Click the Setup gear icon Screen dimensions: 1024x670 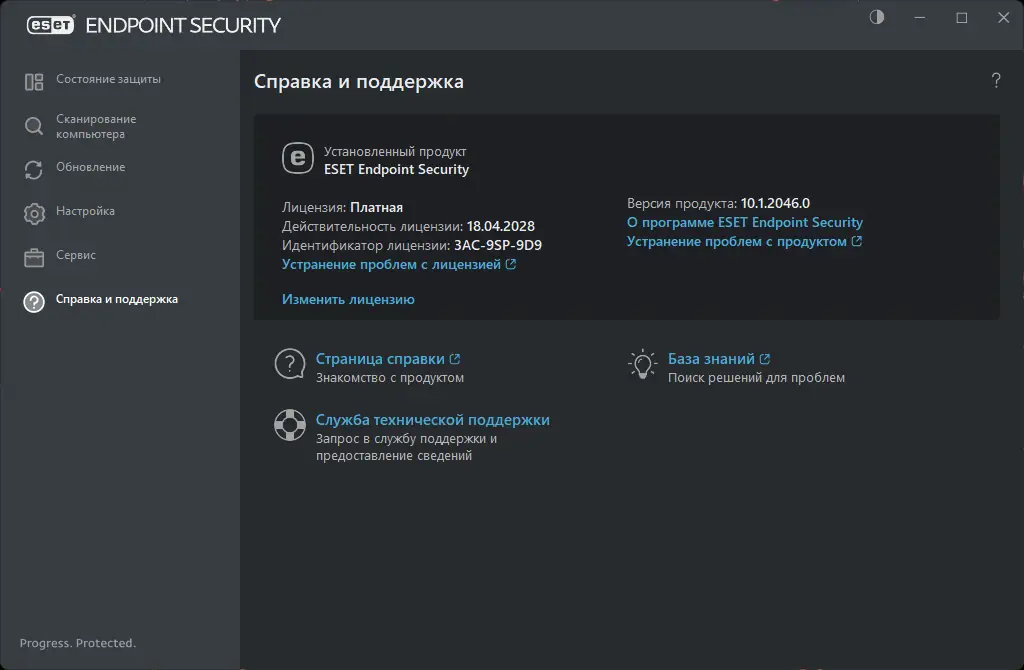click(x=34, y=214)
